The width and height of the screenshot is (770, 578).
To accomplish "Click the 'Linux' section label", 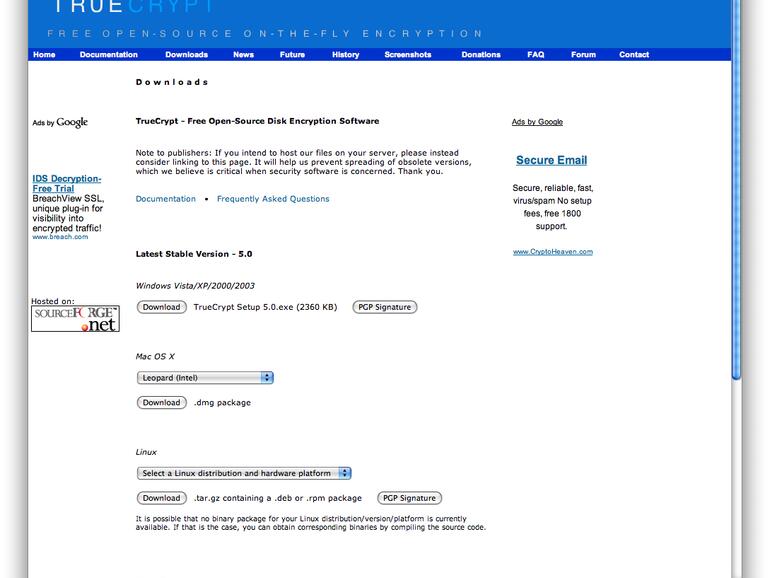I will 146,452.
